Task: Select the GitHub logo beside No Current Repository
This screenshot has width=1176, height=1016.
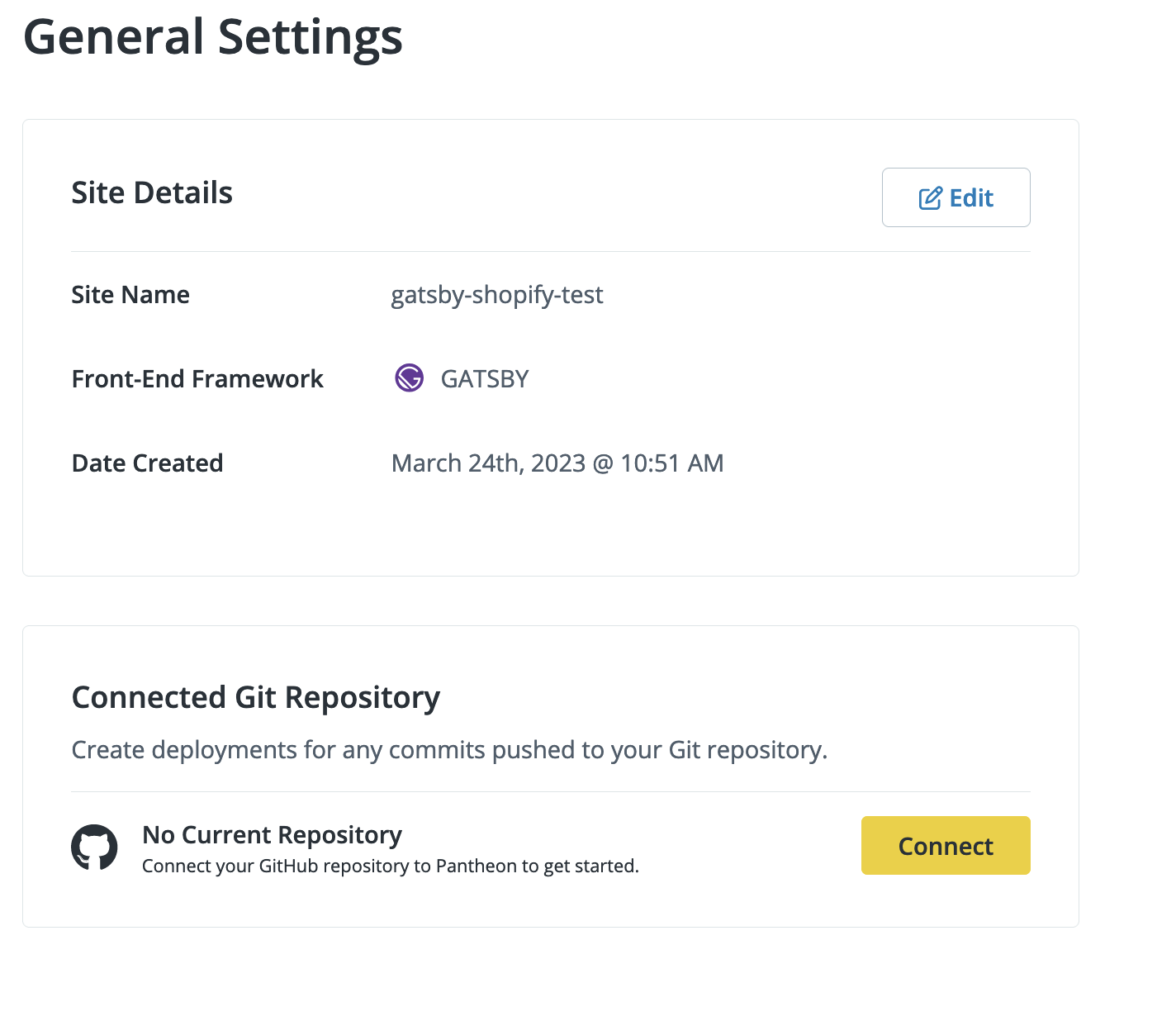Action: (93, 846)
